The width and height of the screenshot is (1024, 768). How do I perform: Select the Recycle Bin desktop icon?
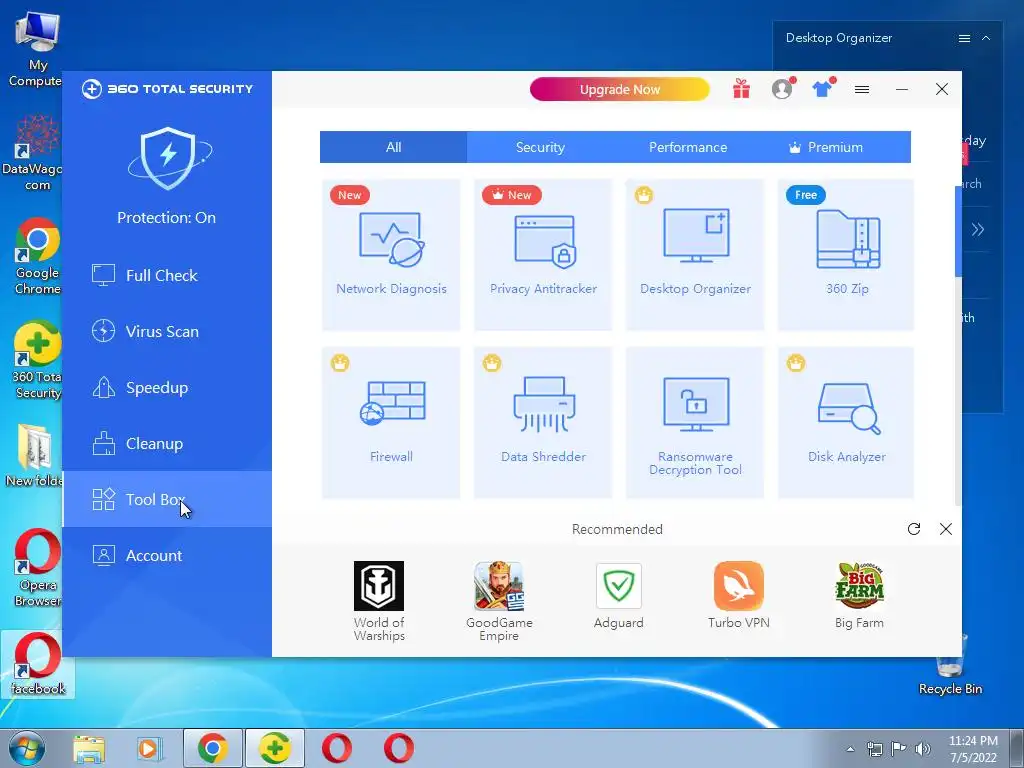(950, 665)
